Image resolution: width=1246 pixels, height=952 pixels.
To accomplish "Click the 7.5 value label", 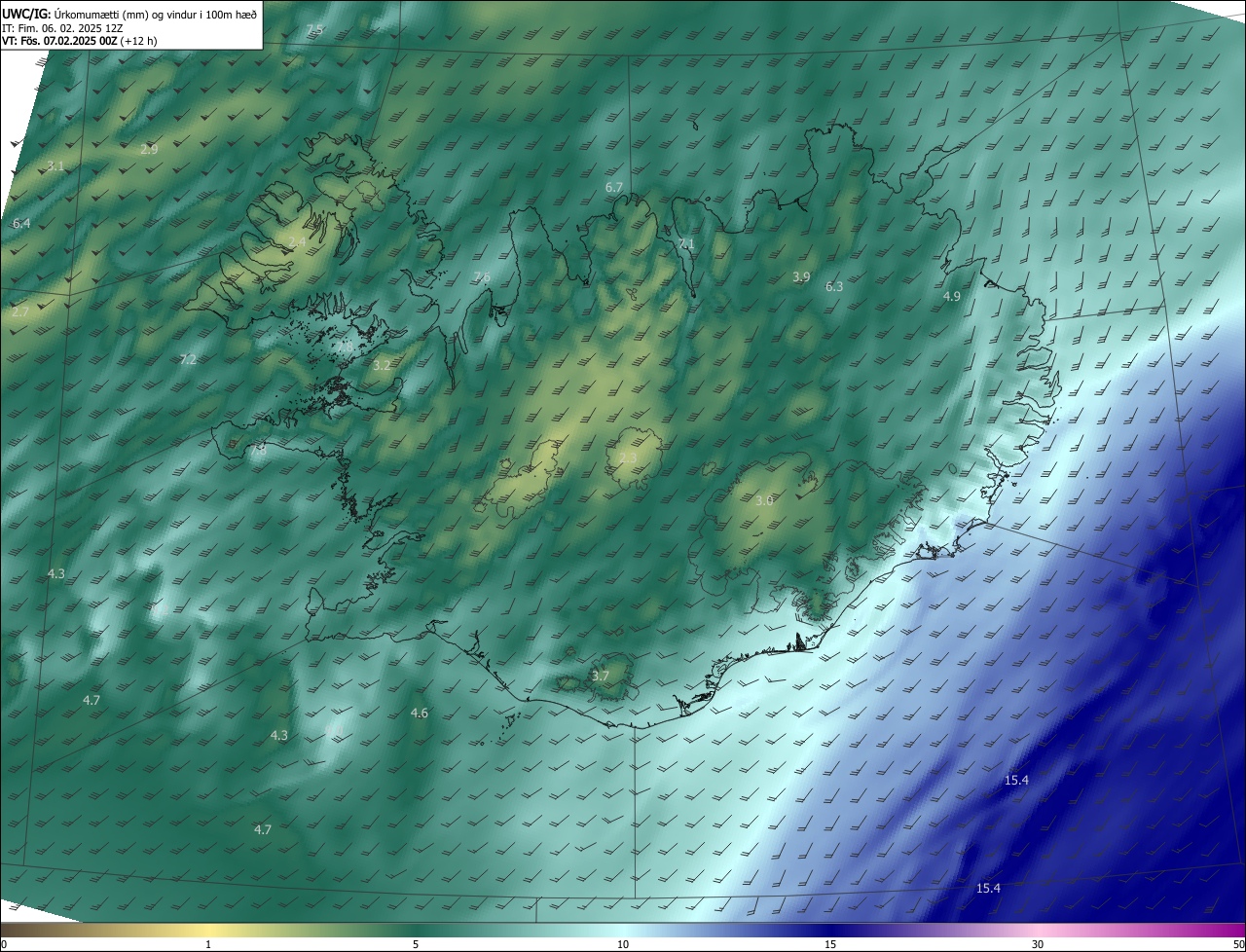I will (314, 30).
